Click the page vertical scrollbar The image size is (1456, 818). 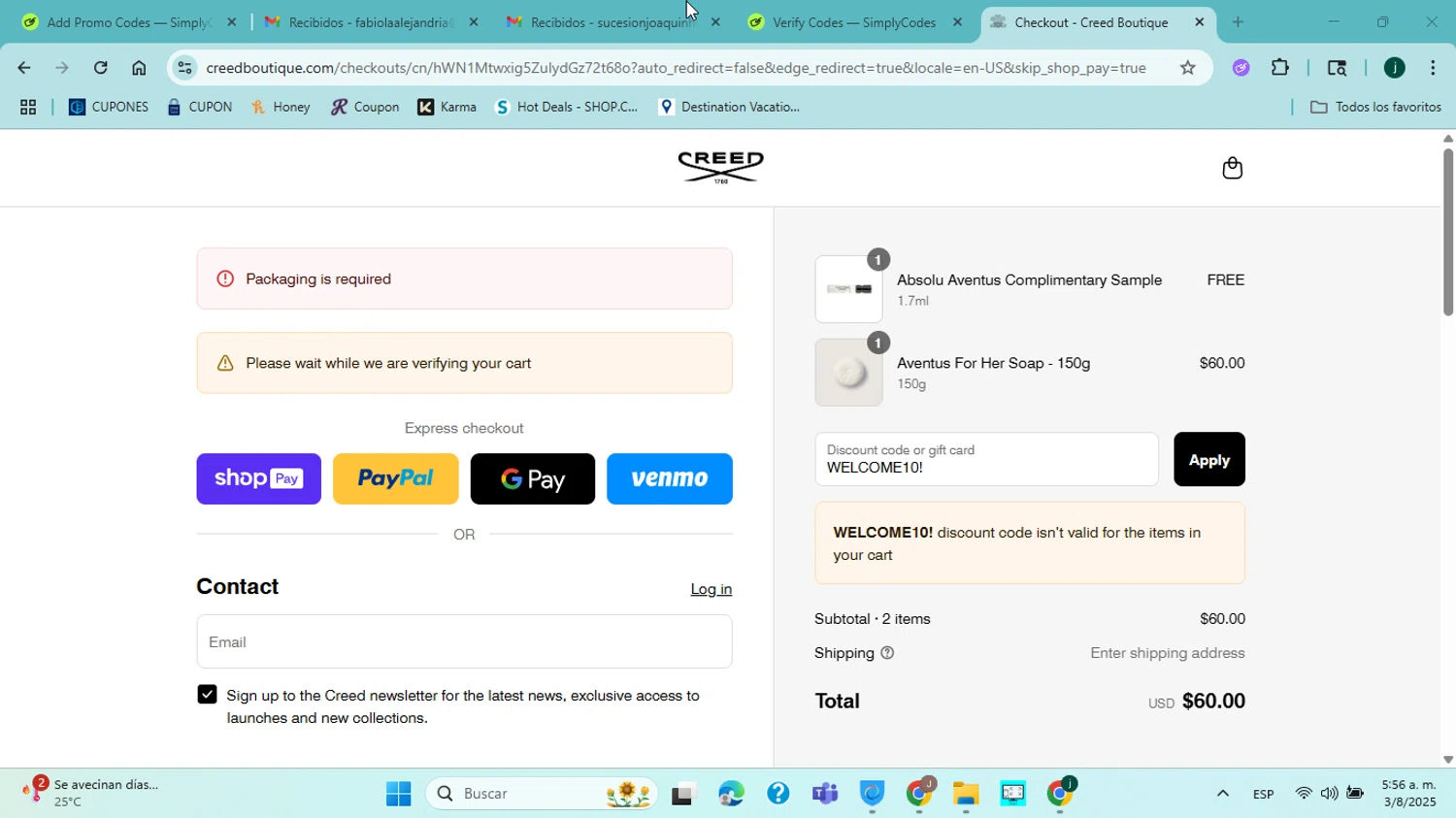point(1447,233)
